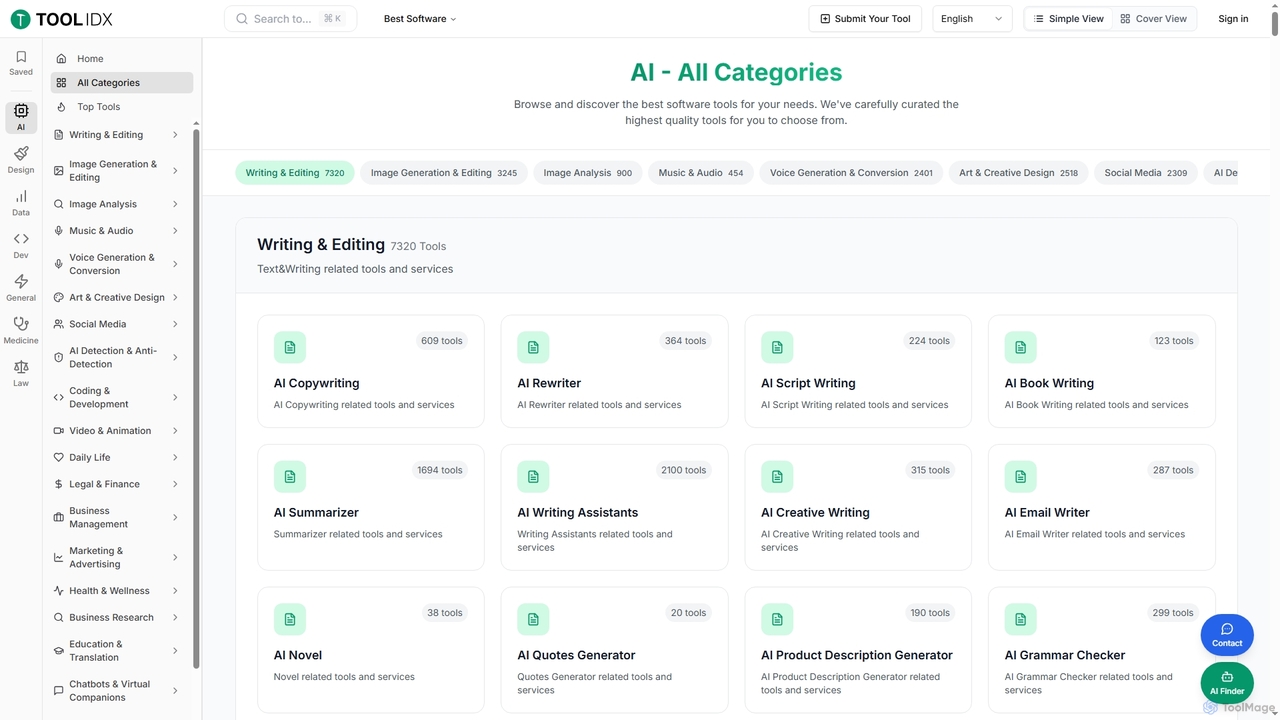Open the Design section icon
1280x720 pixels.
21,160
